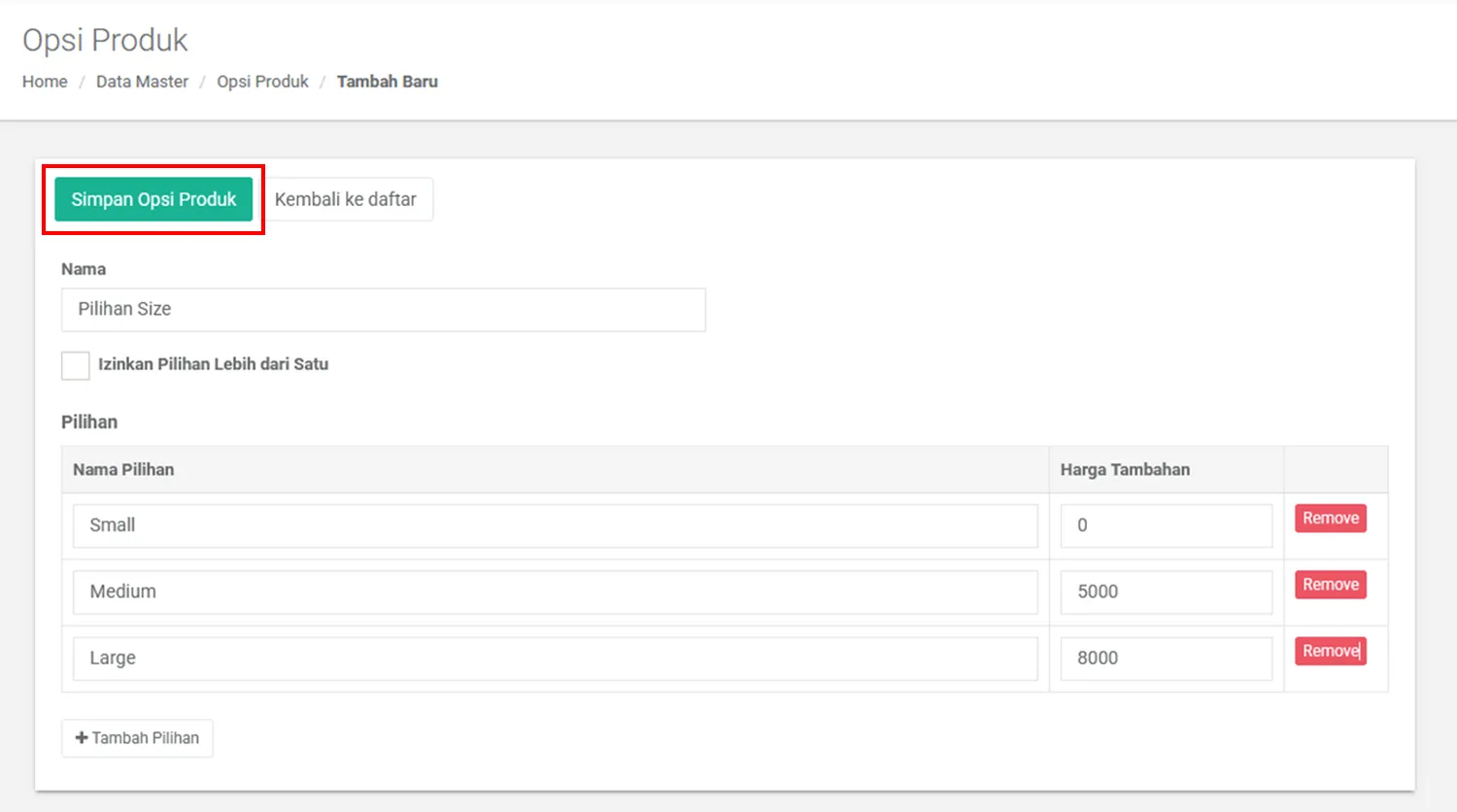Click the Large option name field
Image resolution: width=1457 pixels, height=812 pixels.
pos(556,659)
